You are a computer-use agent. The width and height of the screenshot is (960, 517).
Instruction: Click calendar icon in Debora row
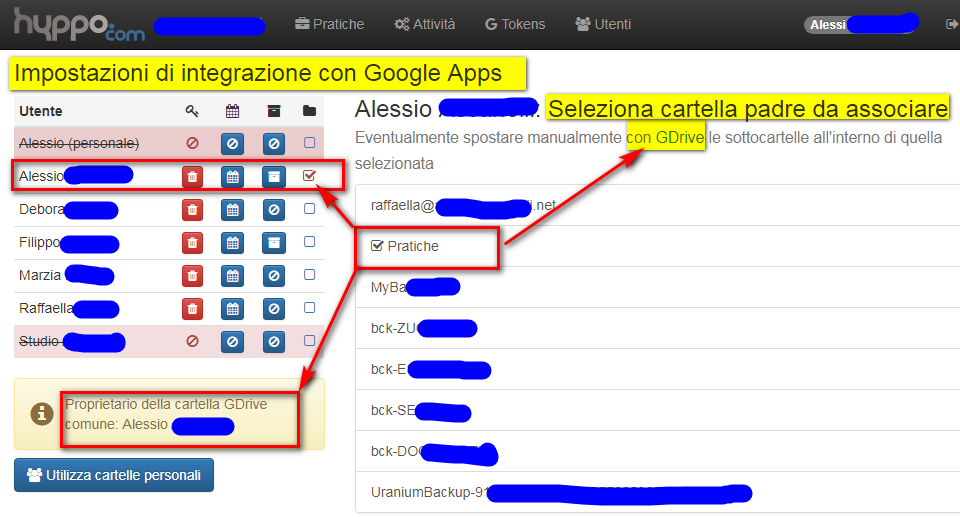click(x=233, y=210)
